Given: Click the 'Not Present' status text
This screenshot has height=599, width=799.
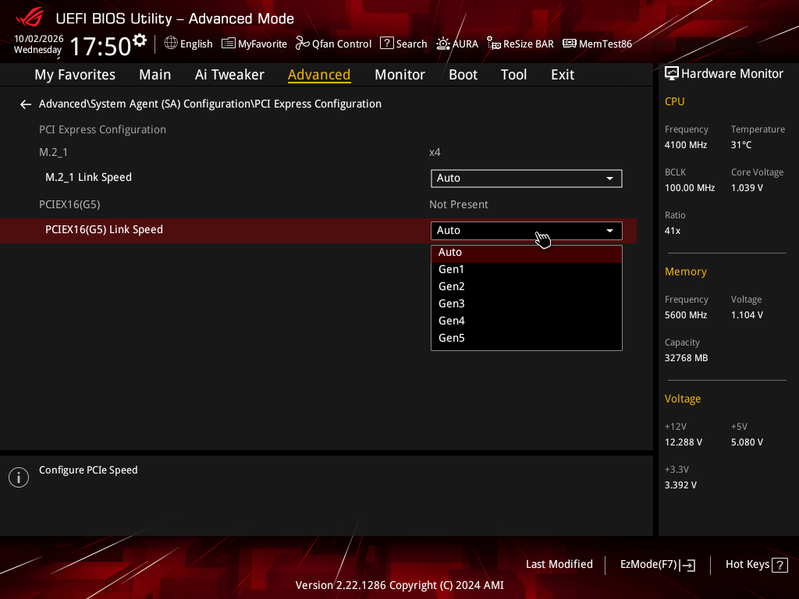Looking at the screenshot, I should 459,205.
